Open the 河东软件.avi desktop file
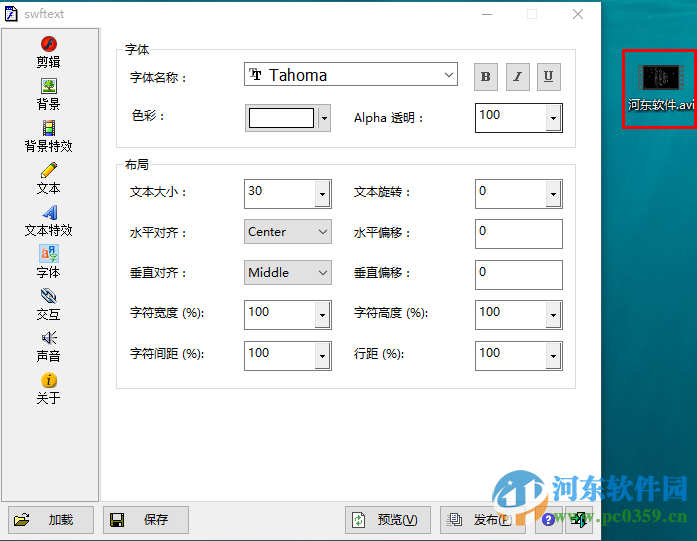697x541 pixels. (x=660, y=88)
